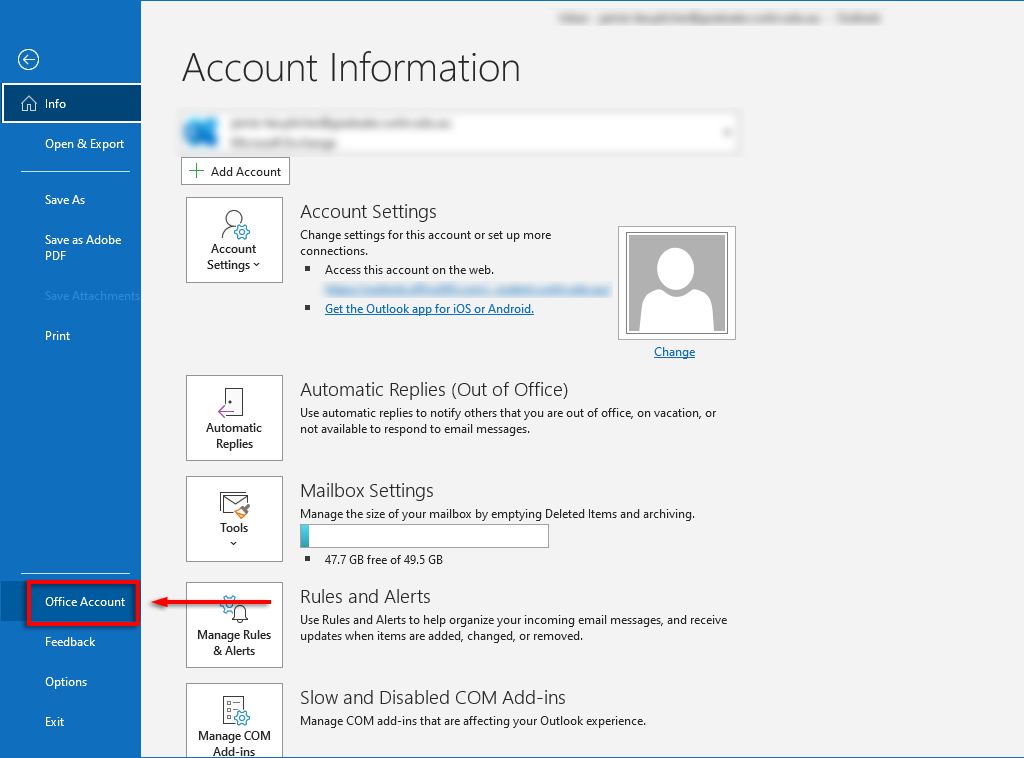The height and width of the screenshot is (758, 1024).
Task: Select Open & Export in sidebar
Action: coord(84,144)
